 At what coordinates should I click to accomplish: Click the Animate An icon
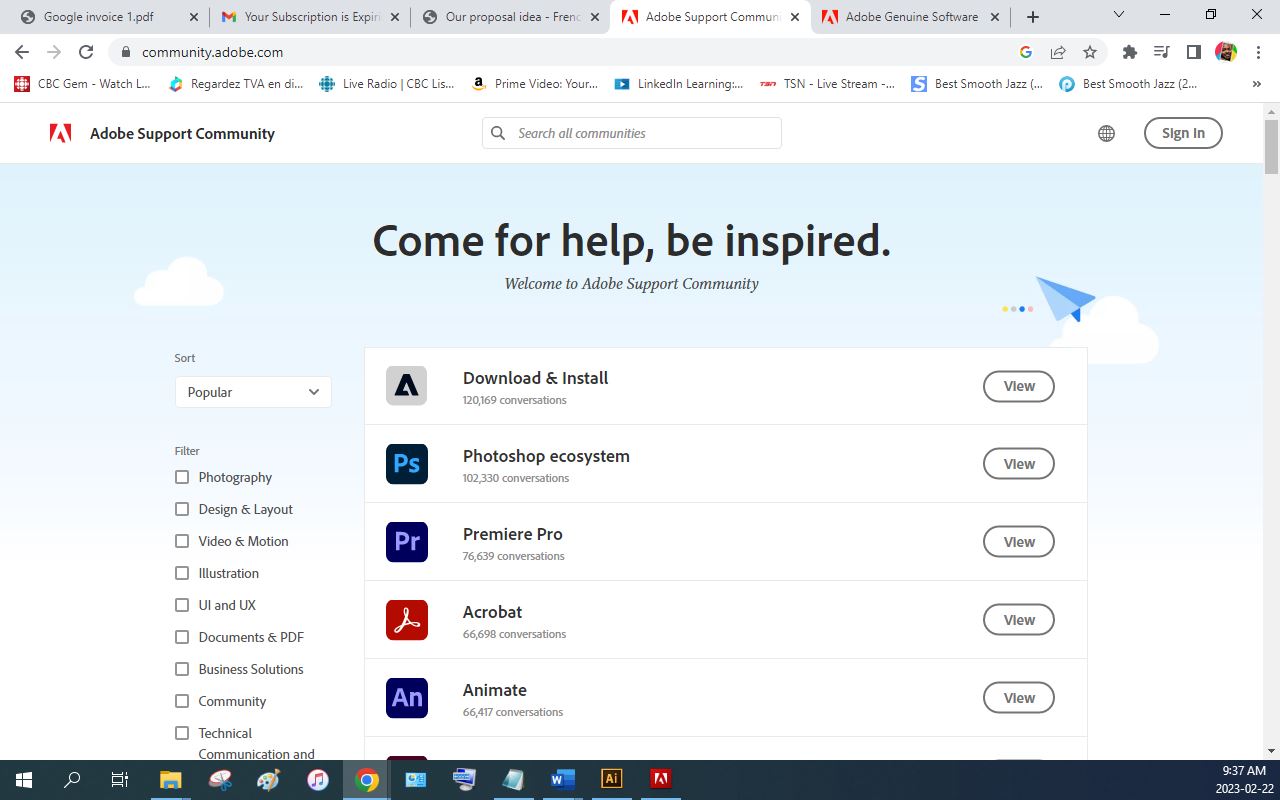click(406, 698)
